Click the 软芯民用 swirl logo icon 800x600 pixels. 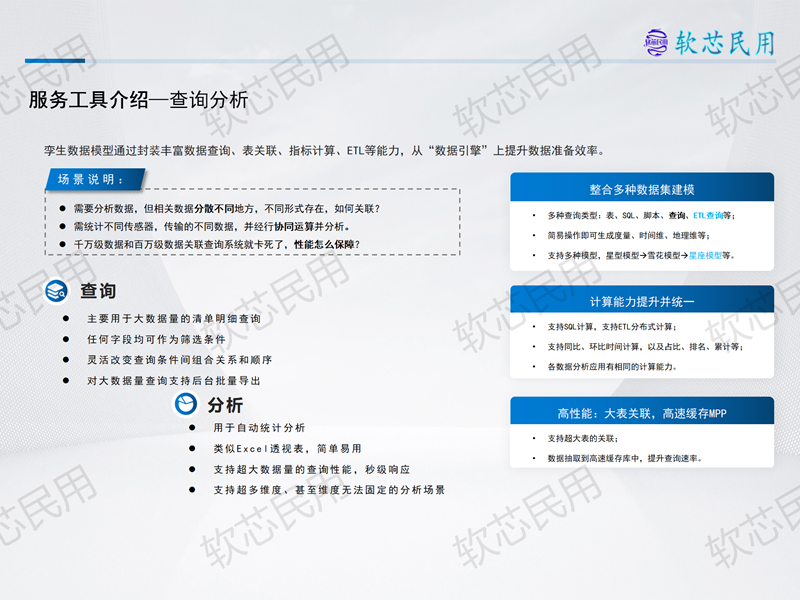click(656, 43)
